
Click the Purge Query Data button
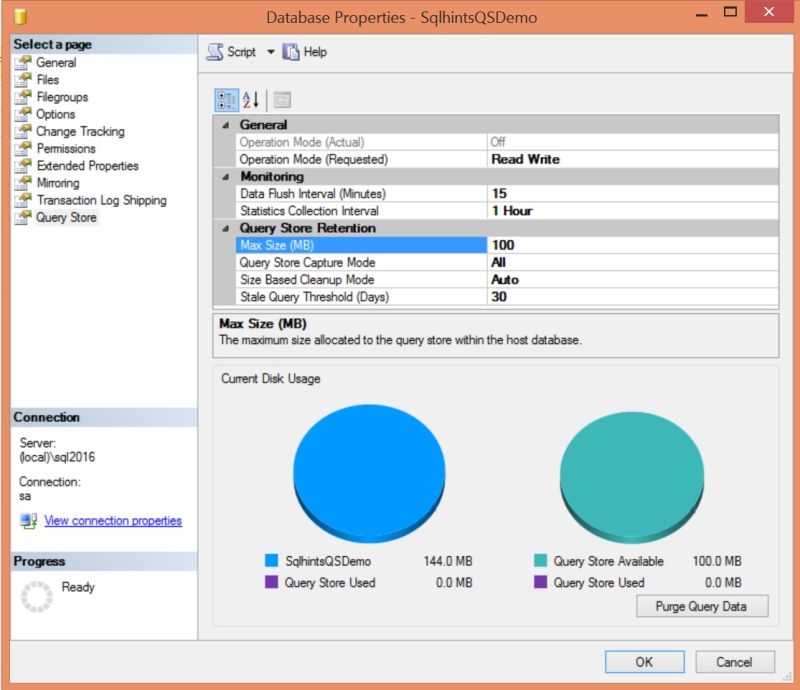[701, 606]
